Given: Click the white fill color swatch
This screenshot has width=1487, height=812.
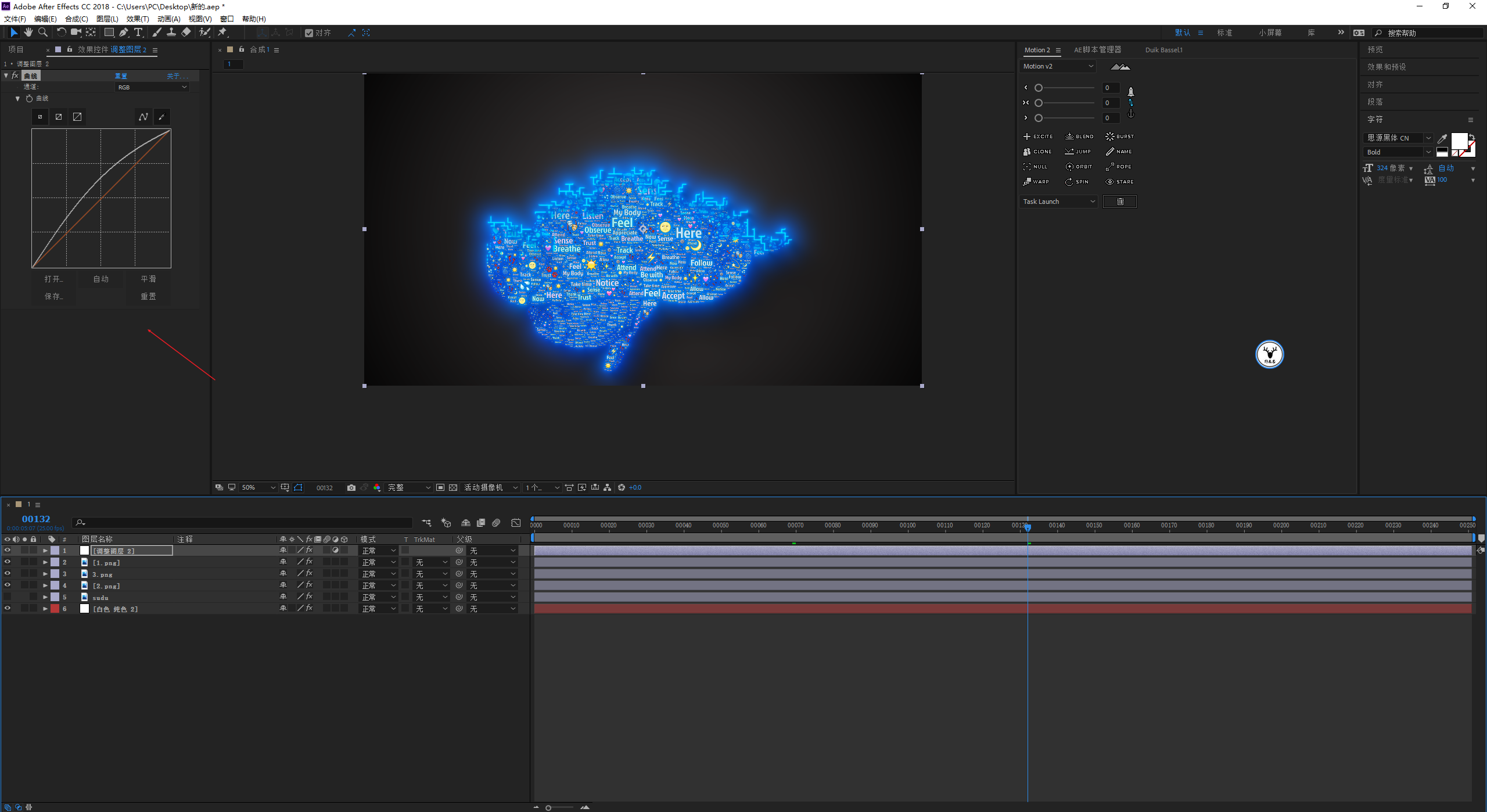Looking at the screenshot, I should 1459,141.
